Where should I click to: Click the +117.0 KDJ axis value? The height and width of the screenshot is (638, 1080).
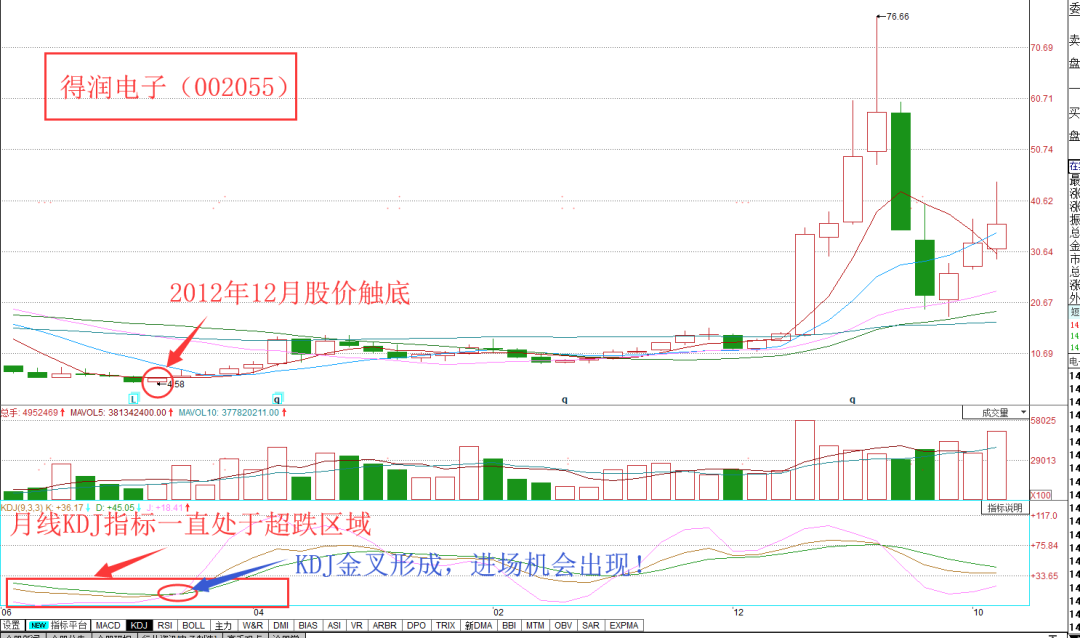coord(1044,515)
